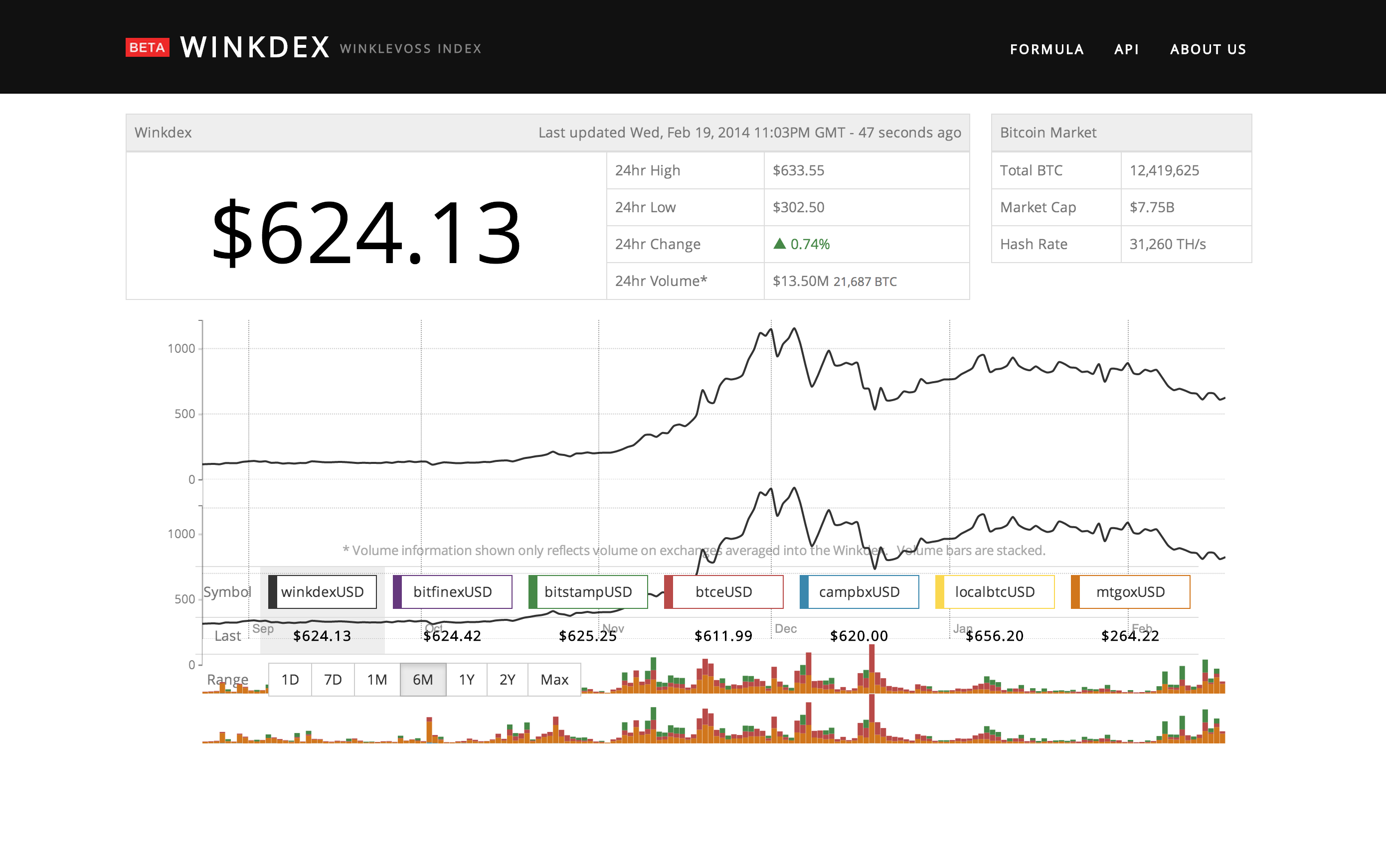
Task: Click the yellow localbtcUSD color swatch
Action: coord(939,592)
